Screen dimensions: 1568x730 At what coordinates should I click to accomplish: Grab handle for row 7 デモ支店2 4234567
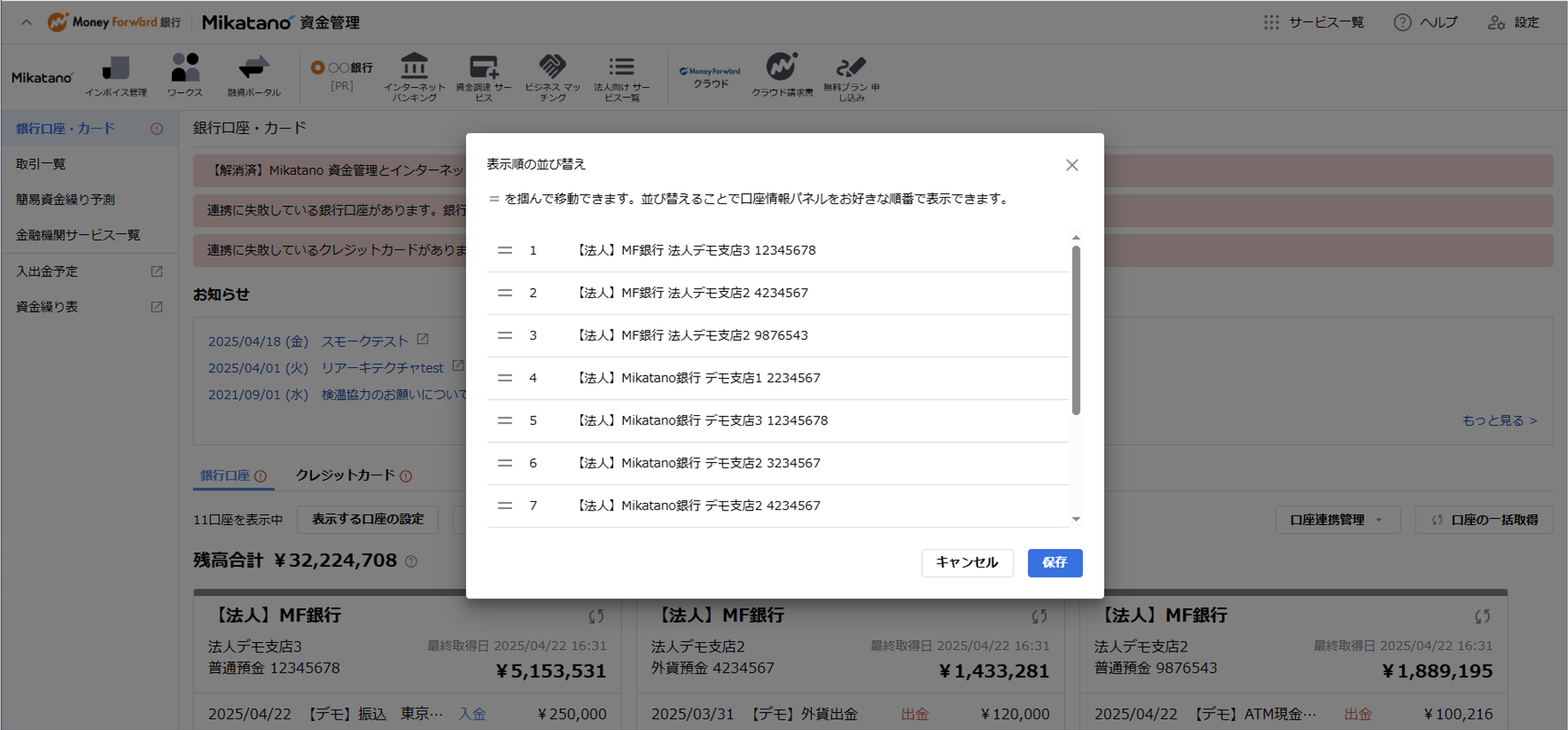tap(504, 506)
